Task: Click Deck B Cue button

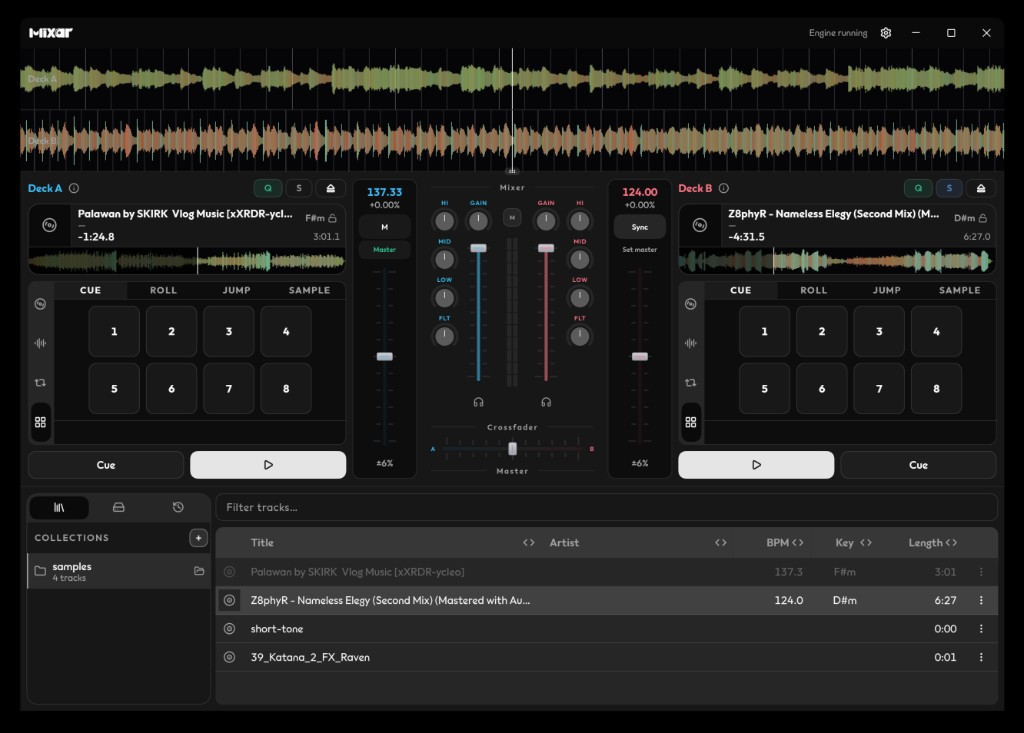Action: (918, 464)
